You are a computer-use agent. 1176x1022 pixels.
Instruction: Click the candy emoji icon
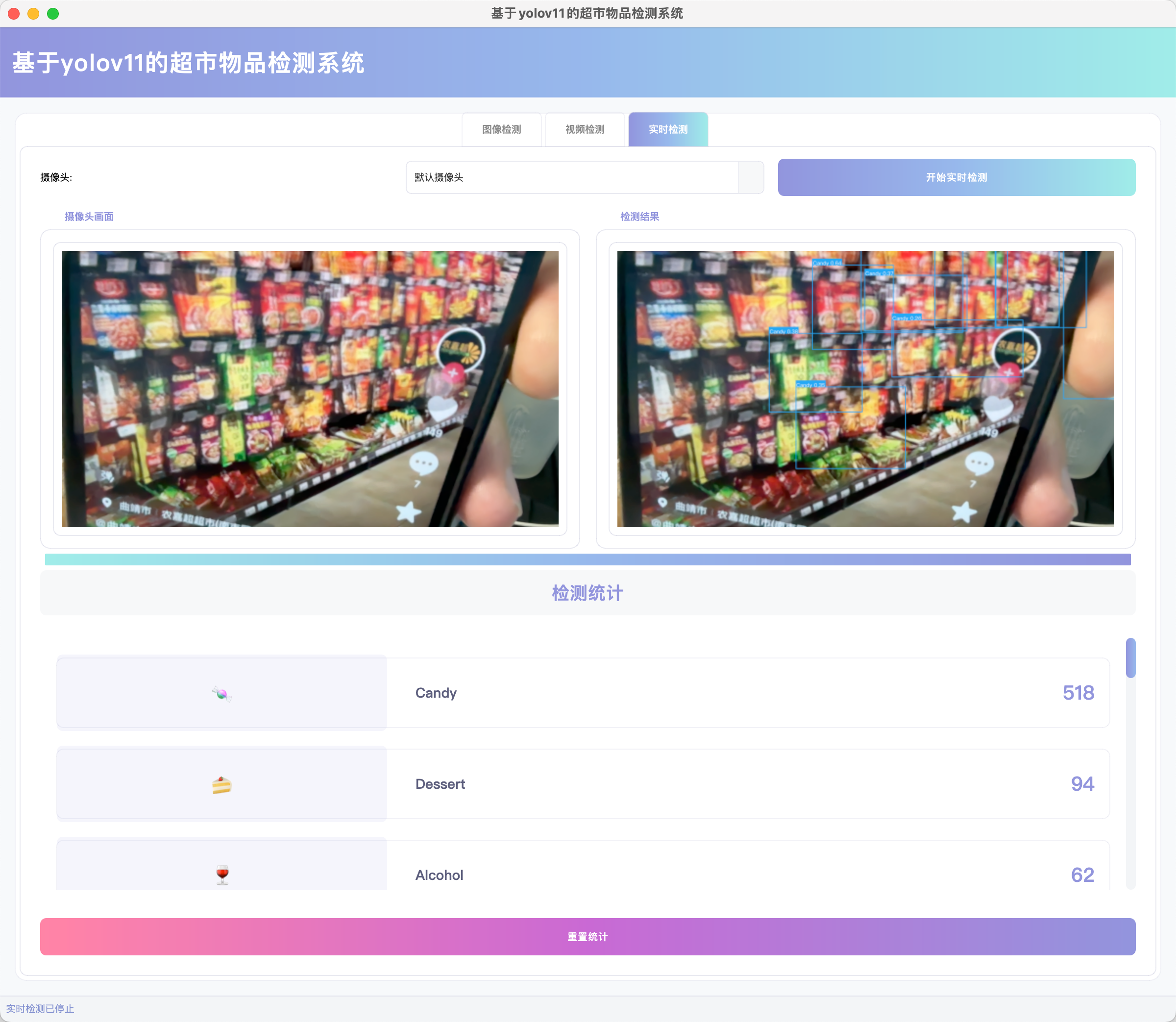point(221,694)
